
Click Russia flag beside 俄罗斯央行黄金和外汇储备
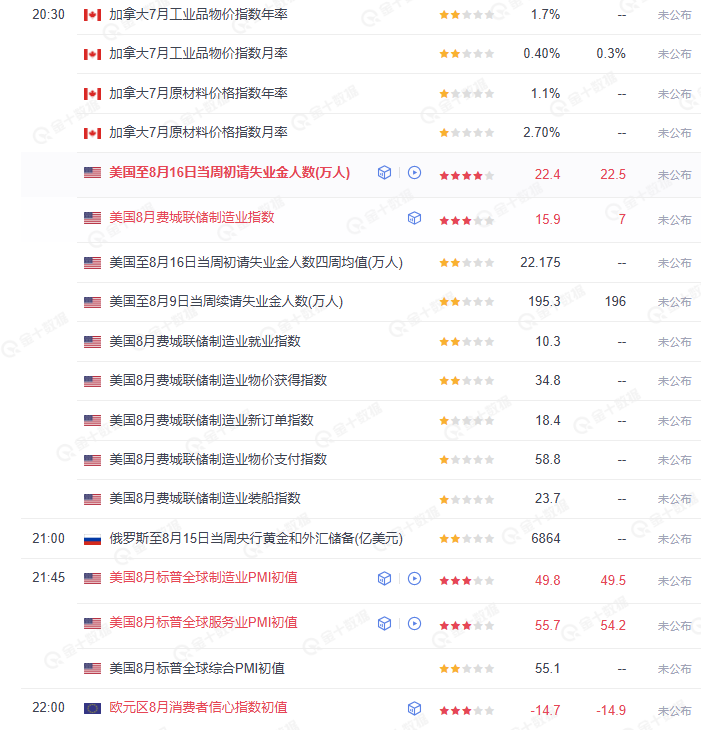point(92,539)
